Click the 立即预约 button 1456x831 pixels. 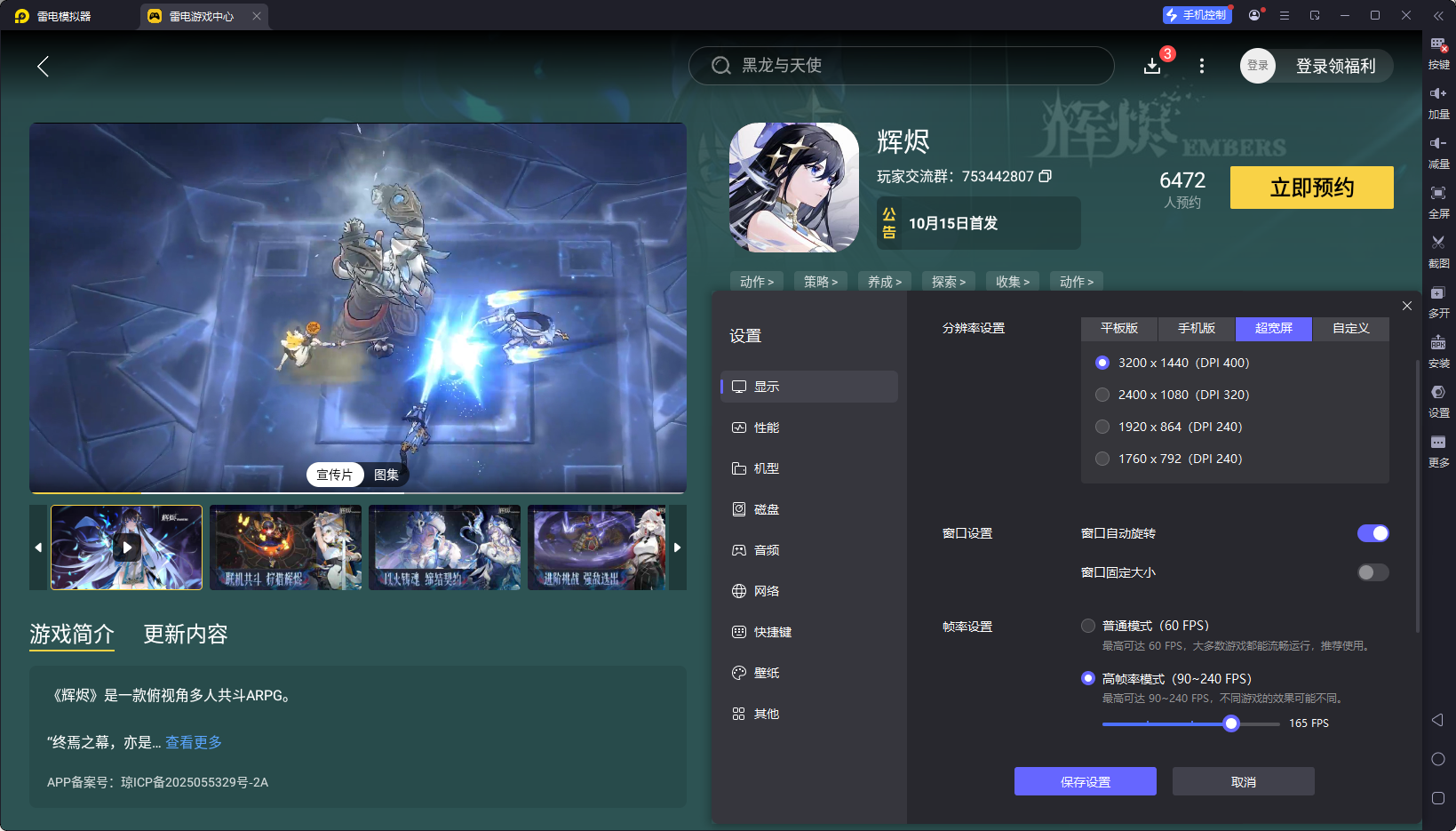(1312, 188)
